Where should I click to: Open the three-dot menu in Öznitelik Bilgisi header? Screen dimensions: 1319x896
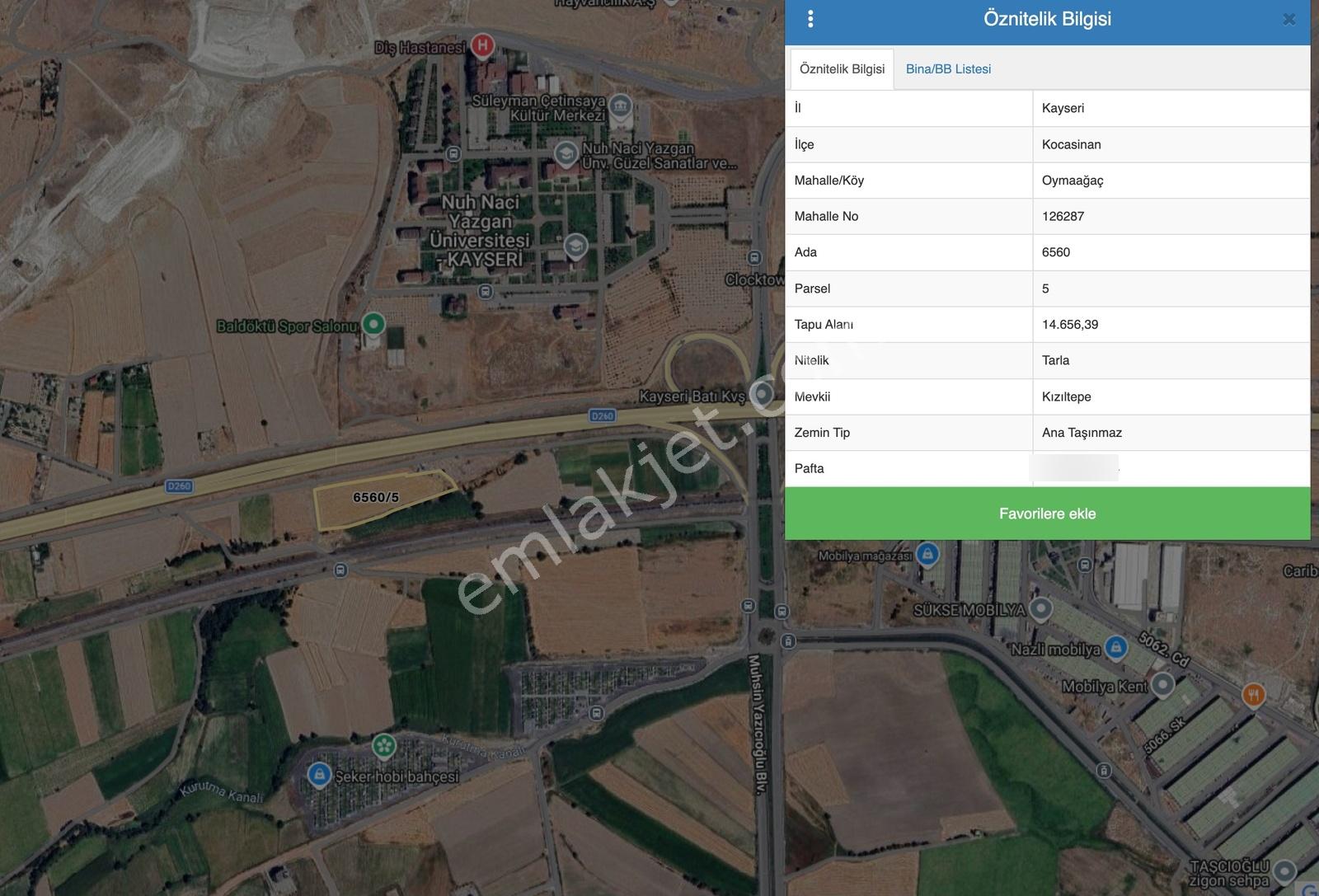click(810, 19)
